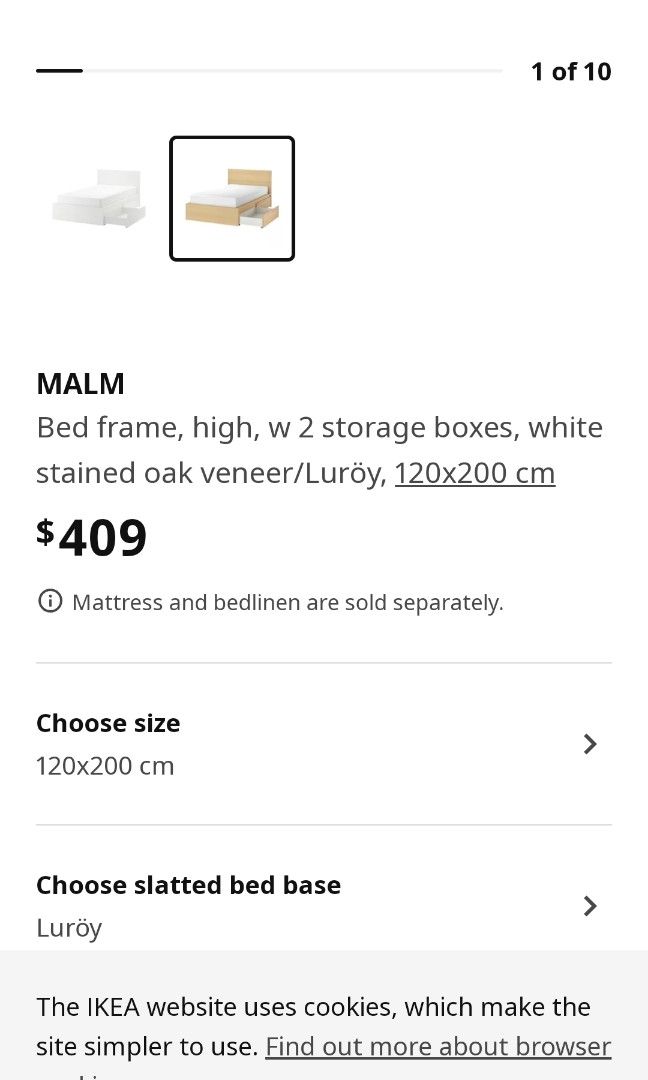This screenshot has width=648, height=1080.
Task: Click the selected thumbnail's black border frame
Action: (x=232, y=140)
